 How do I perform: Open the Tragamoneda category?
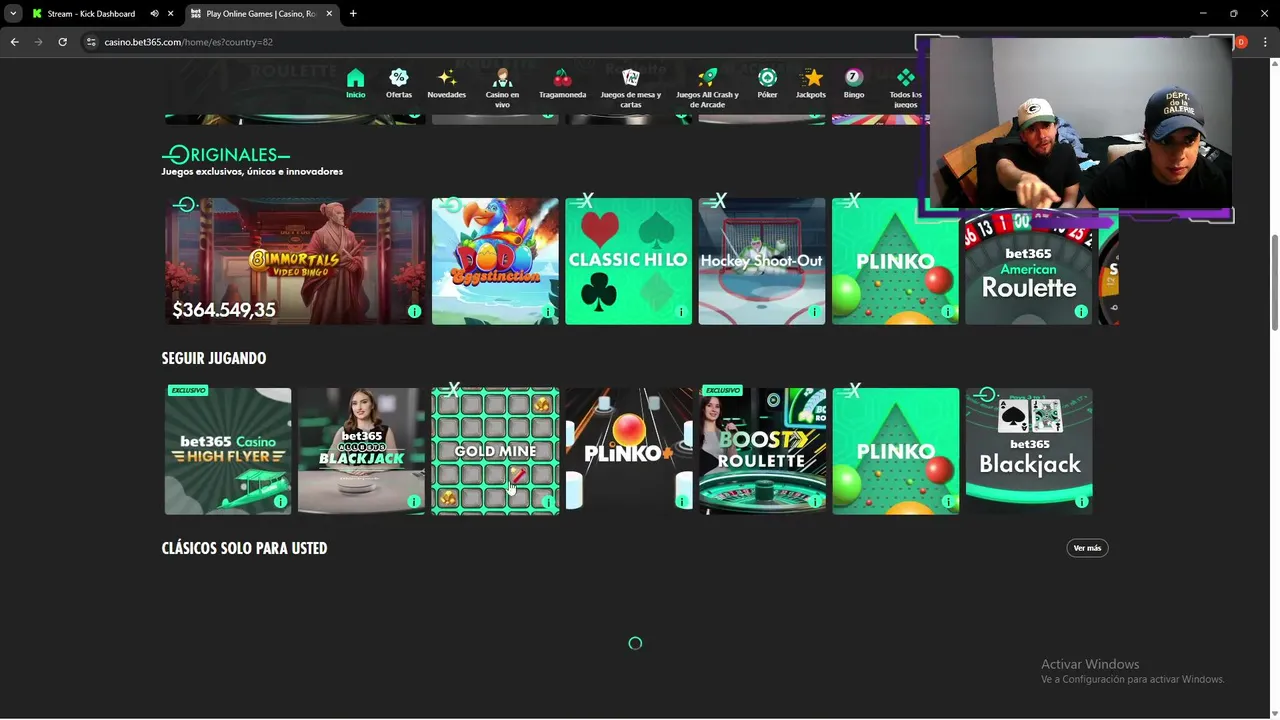coord(562,84)
